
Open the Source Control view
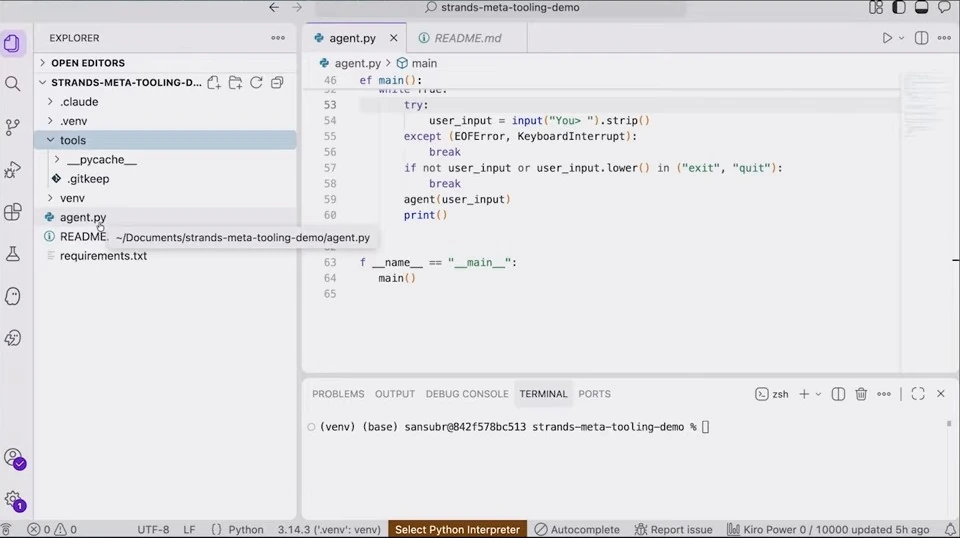(x=12, y=127)
